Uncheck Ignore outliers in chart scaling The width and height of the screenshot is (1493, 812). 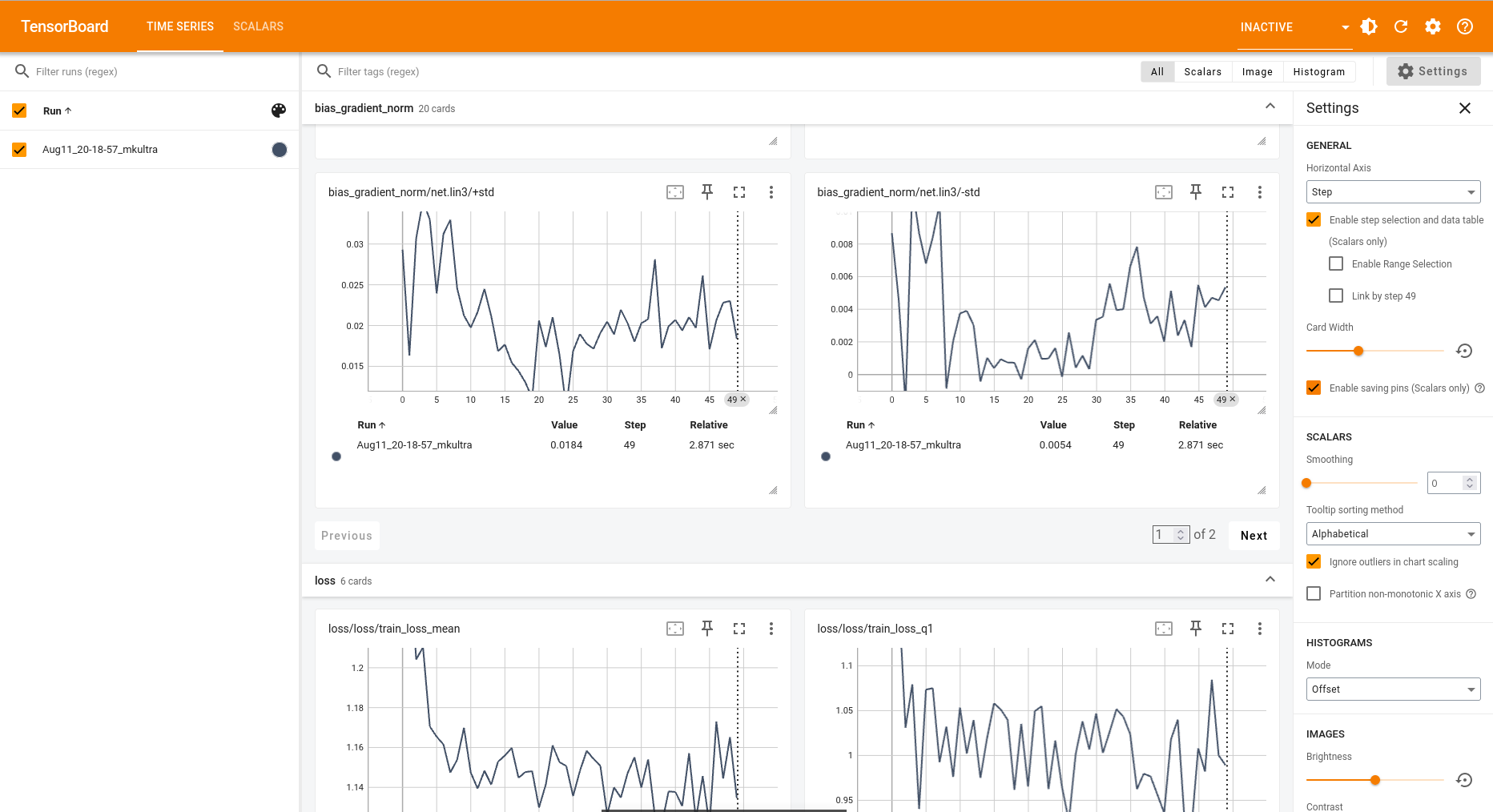(1314, 561)
